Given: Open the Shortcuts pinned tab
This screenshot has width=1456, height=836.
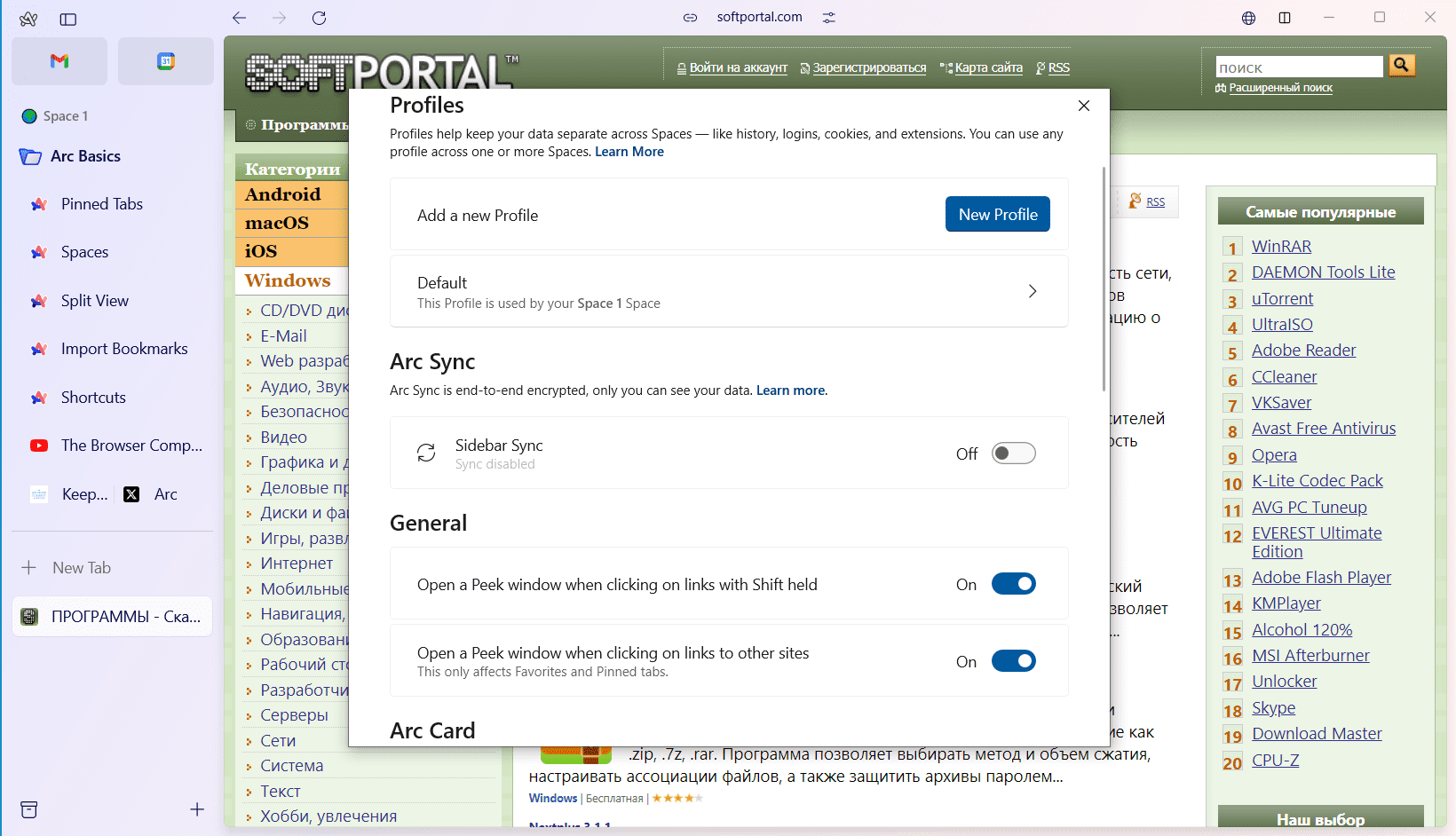Looking at the screenshot, I should pyautogui.click(x=113, y=398).
